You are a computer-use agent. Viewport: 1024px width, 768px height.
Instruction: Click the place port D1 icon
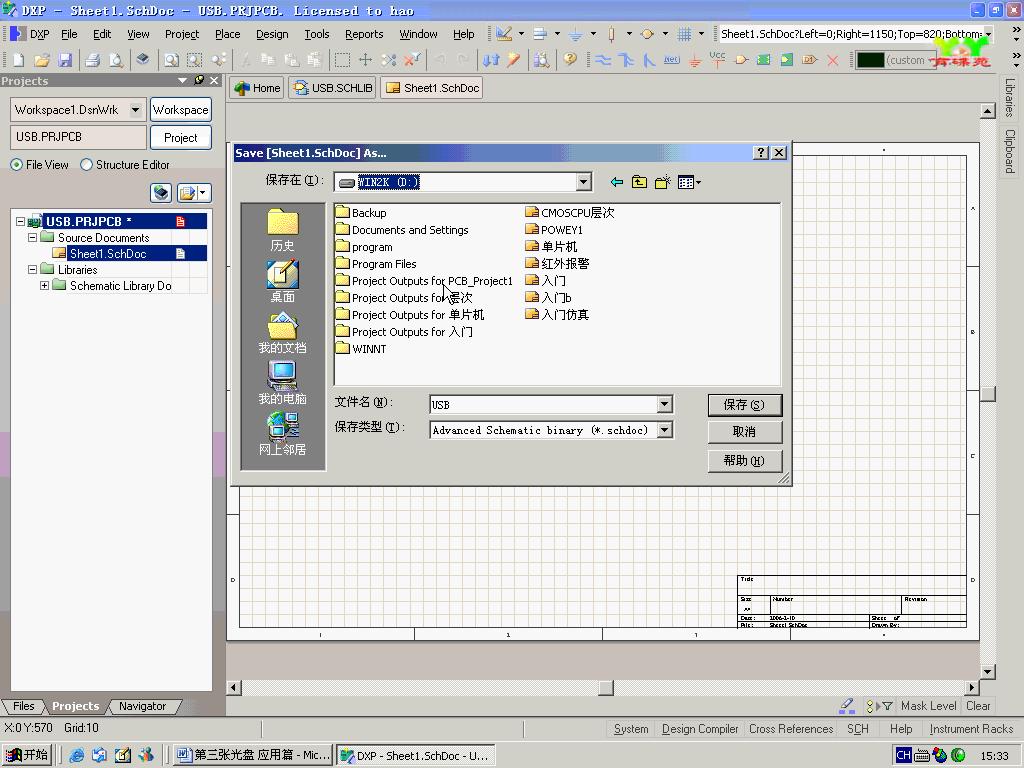[810, 60]
